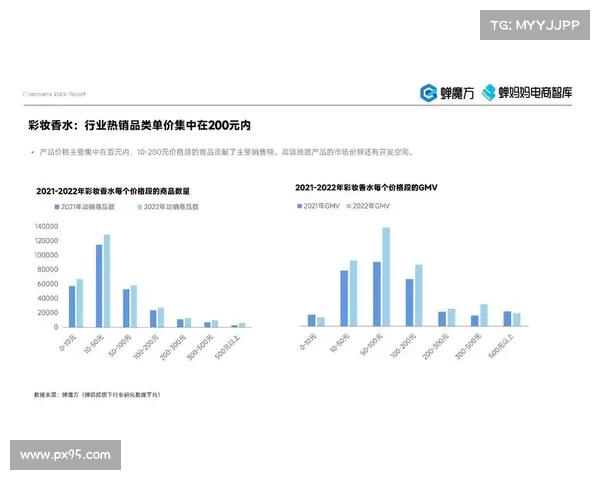
Task: Click the 2021 0-10元 bar in 商品数量 chart
Action: click(72, 307)
